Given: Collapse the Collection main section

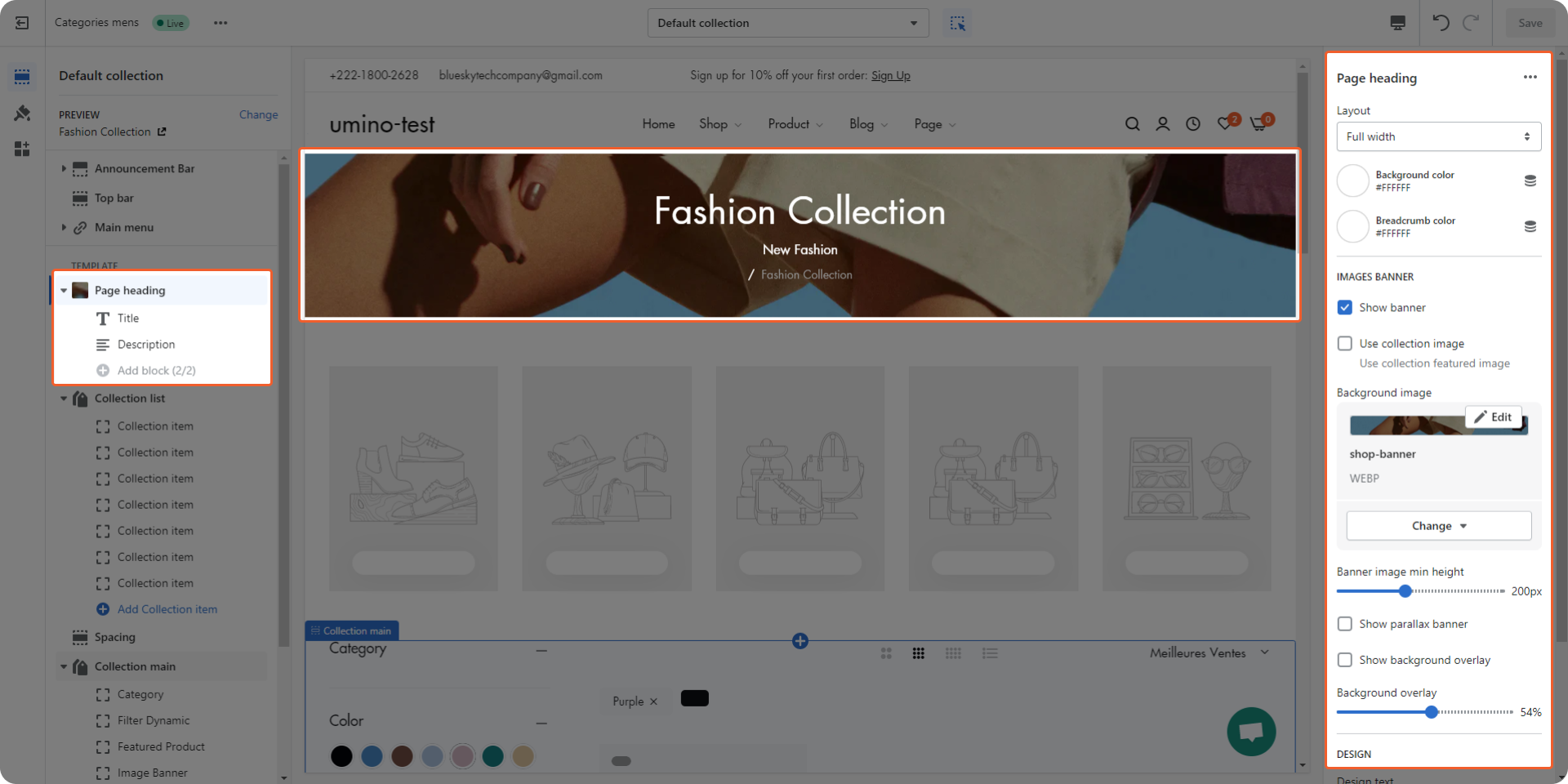Looking at the screenshot, I should pyautogui.click(x=64, y=666).
